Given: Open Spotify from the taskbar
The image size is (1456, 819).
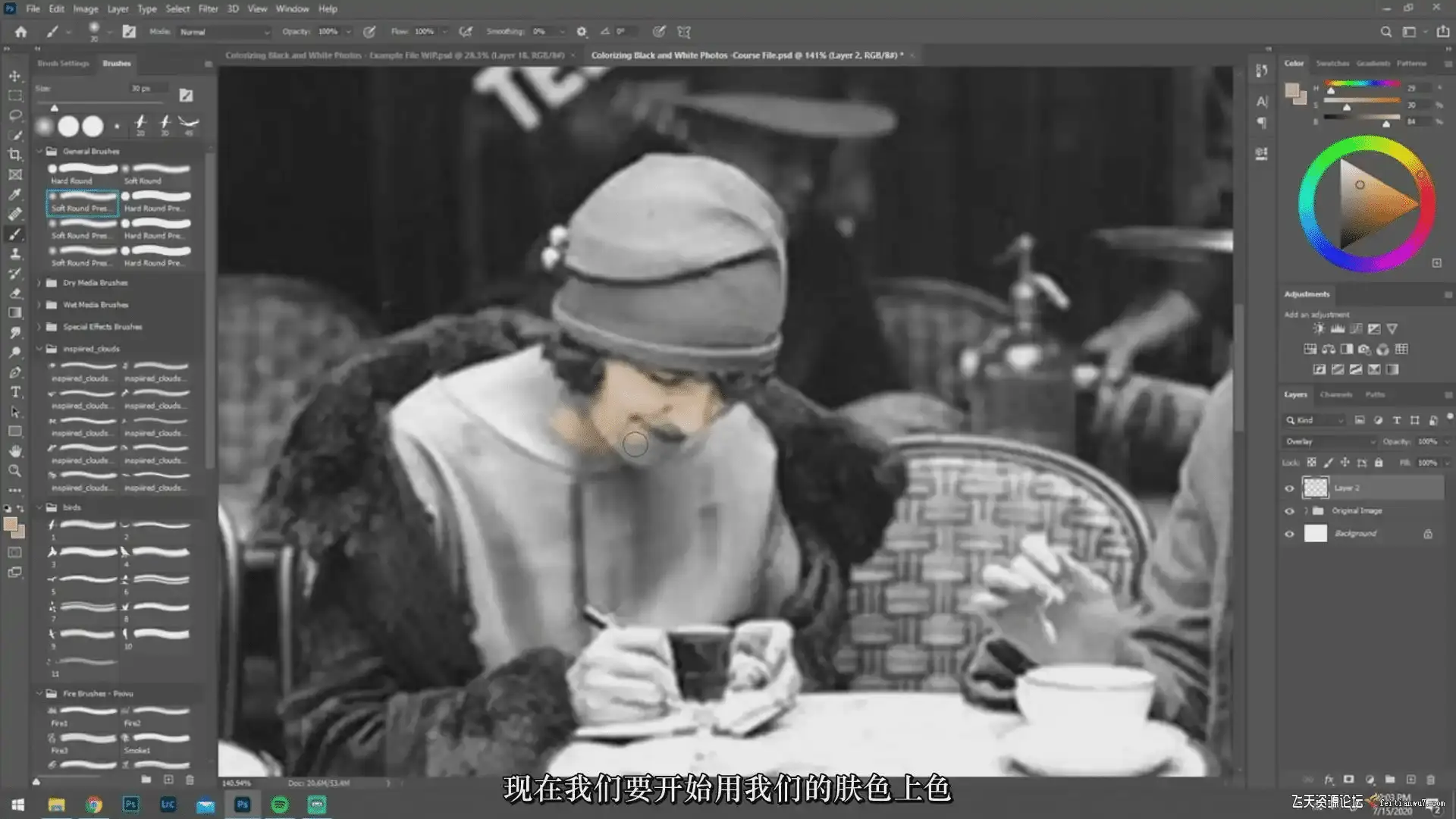Looking at the screenshot, I should [280, 805].
